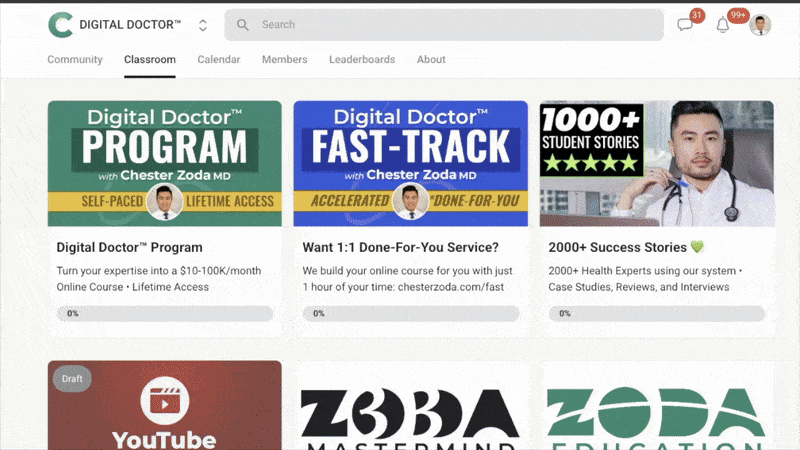Image resolution: width=800 pixels, height=450 pixels.
Task: Open the Digital Doctor Program thumbnail
Action: coord(165,163)
